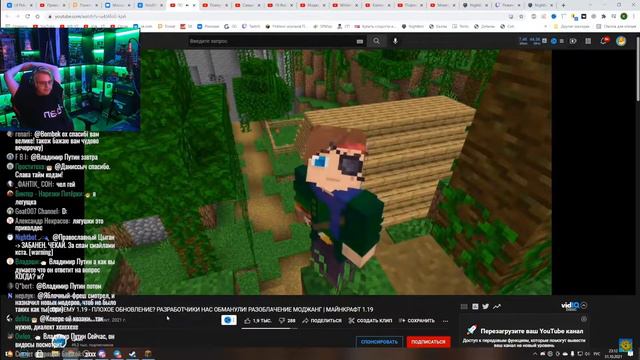Click the taskbar clock
640x360 pixels.
point(613,353)
